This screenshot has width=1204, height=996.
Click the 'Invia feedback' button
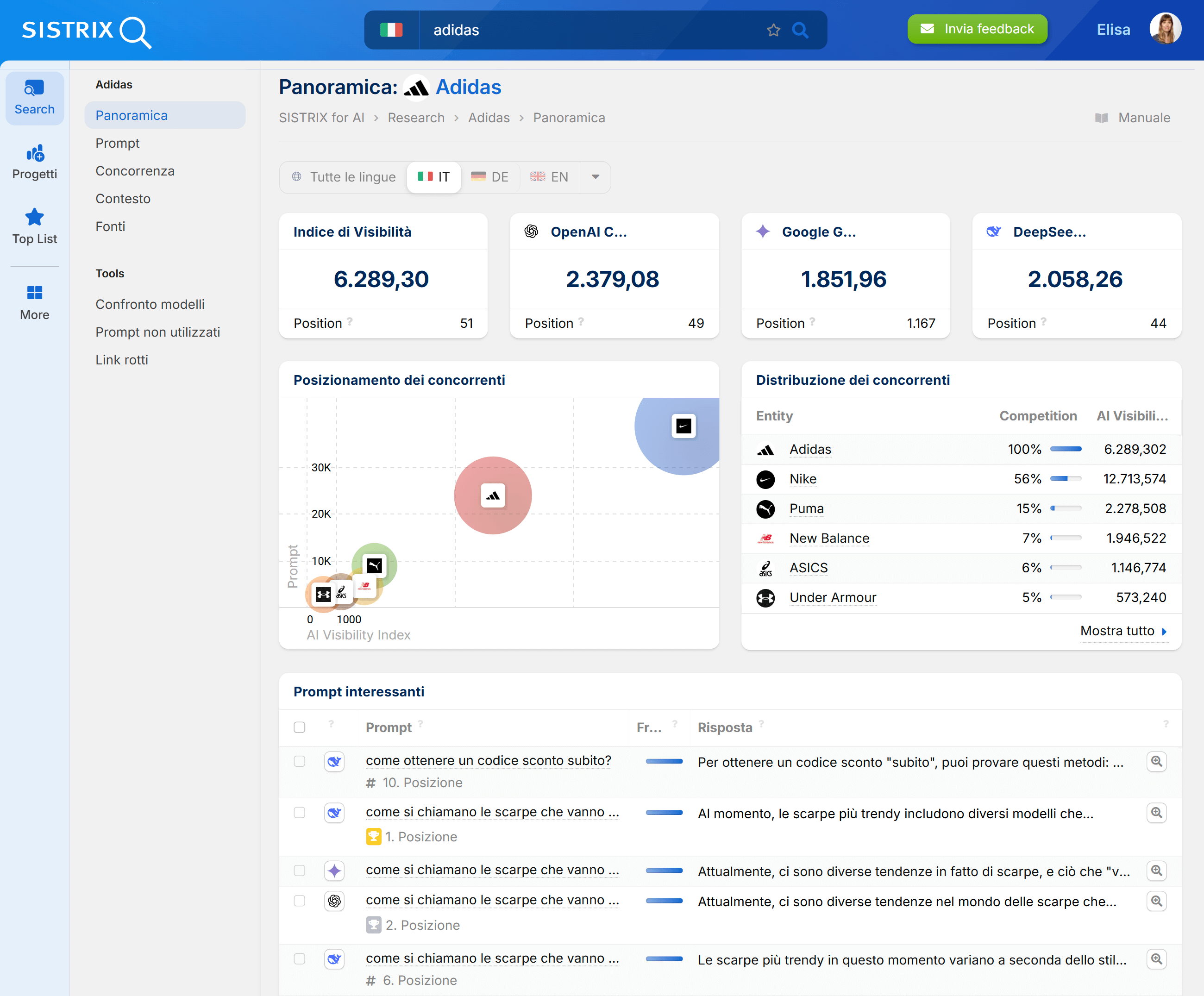coord(977,29)
